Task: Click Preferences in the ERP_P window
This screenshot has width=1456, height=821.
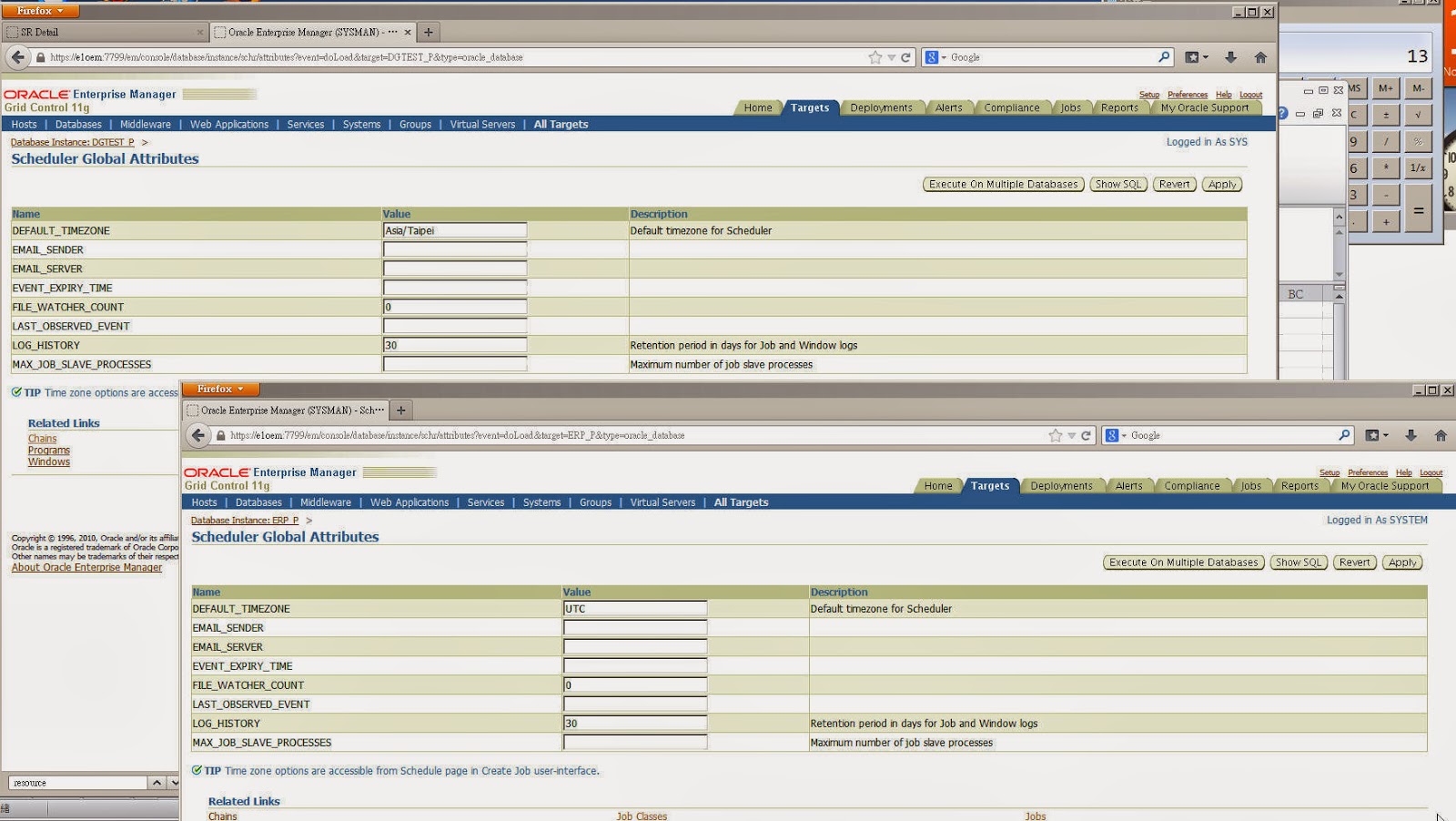Action: [x=1368, y=472]
